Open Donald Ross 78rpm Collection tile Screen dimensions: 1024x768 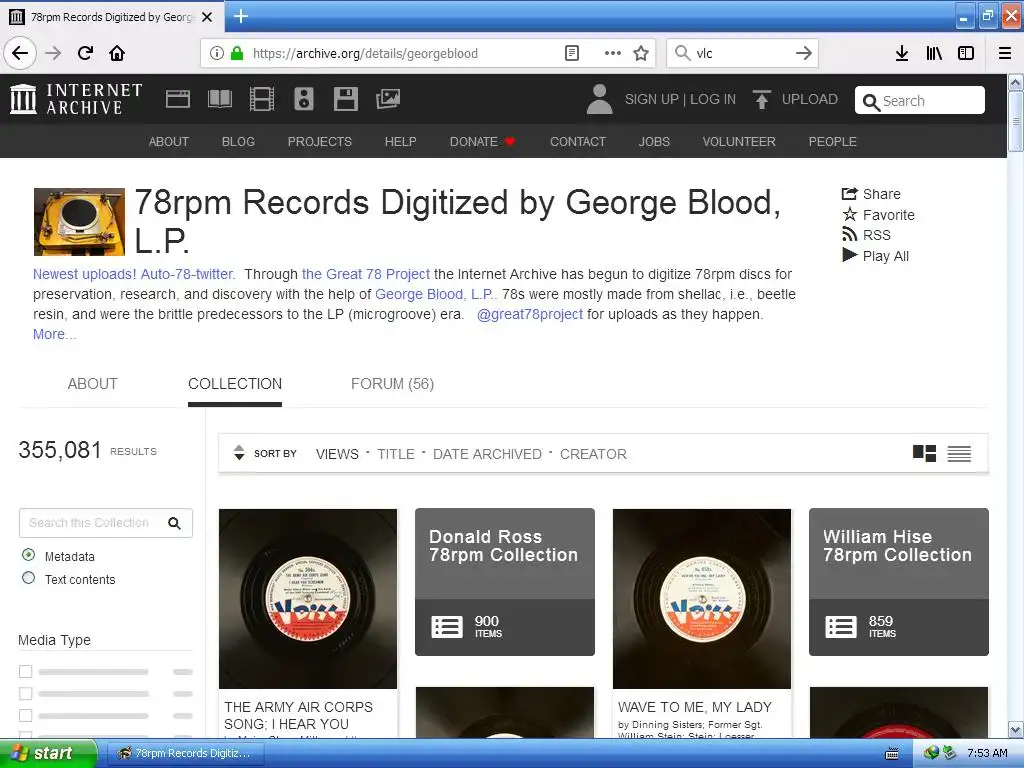[505, 582]
